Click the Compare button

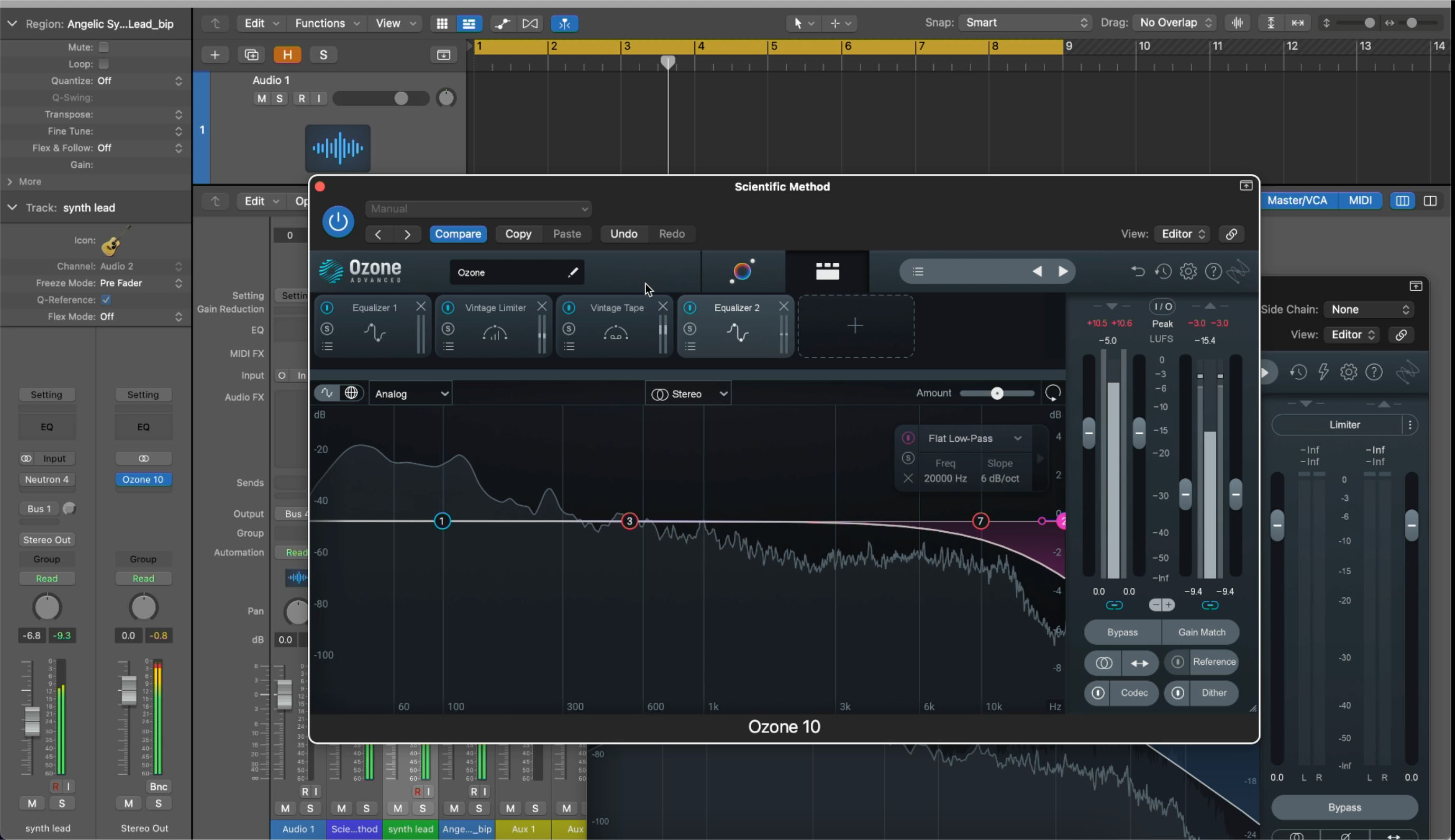458,234
